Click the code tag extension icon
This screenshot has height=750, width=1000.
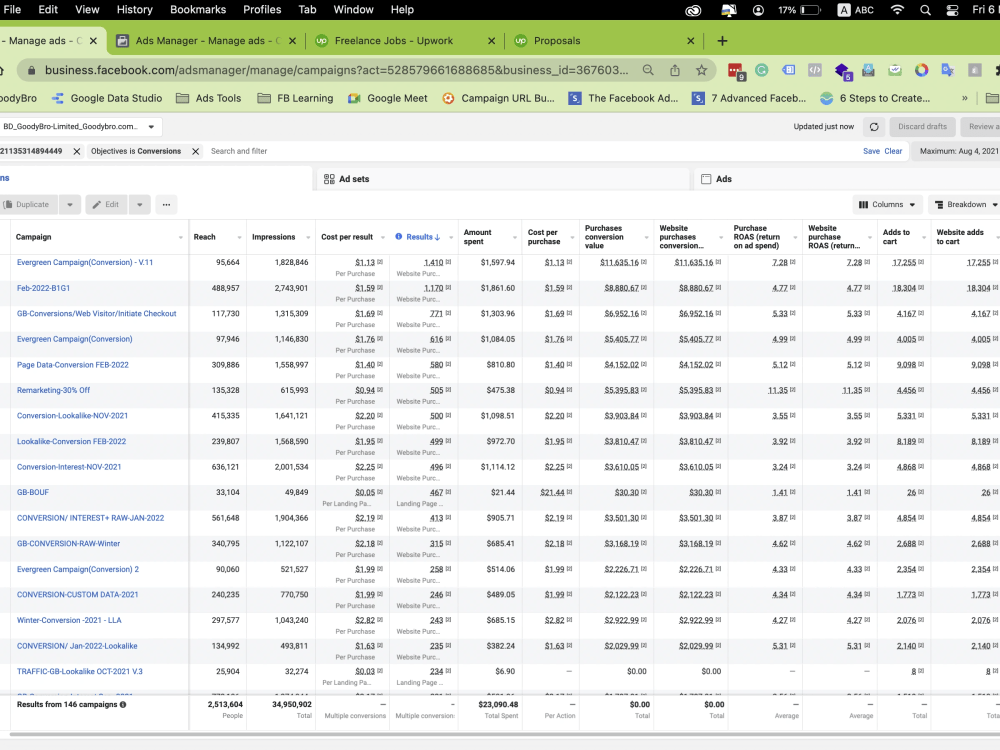point(815,70)
